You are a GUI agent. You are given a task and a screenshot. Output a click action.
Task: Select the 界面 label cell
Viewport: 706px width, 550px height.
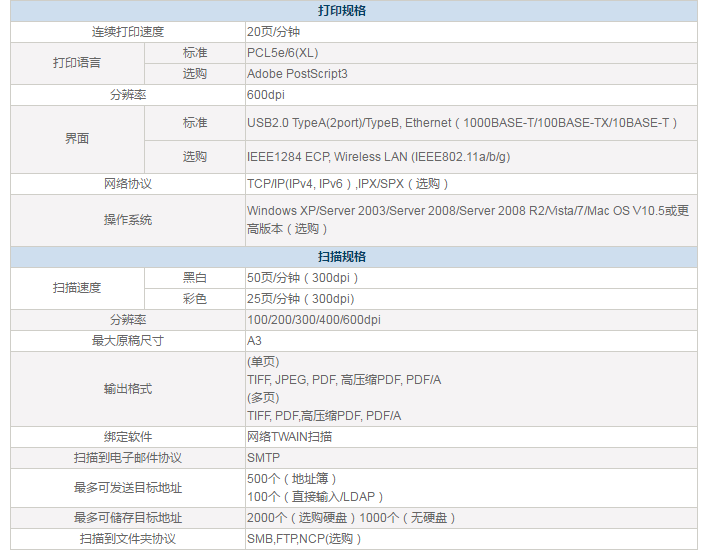click(x=77, y=139)
